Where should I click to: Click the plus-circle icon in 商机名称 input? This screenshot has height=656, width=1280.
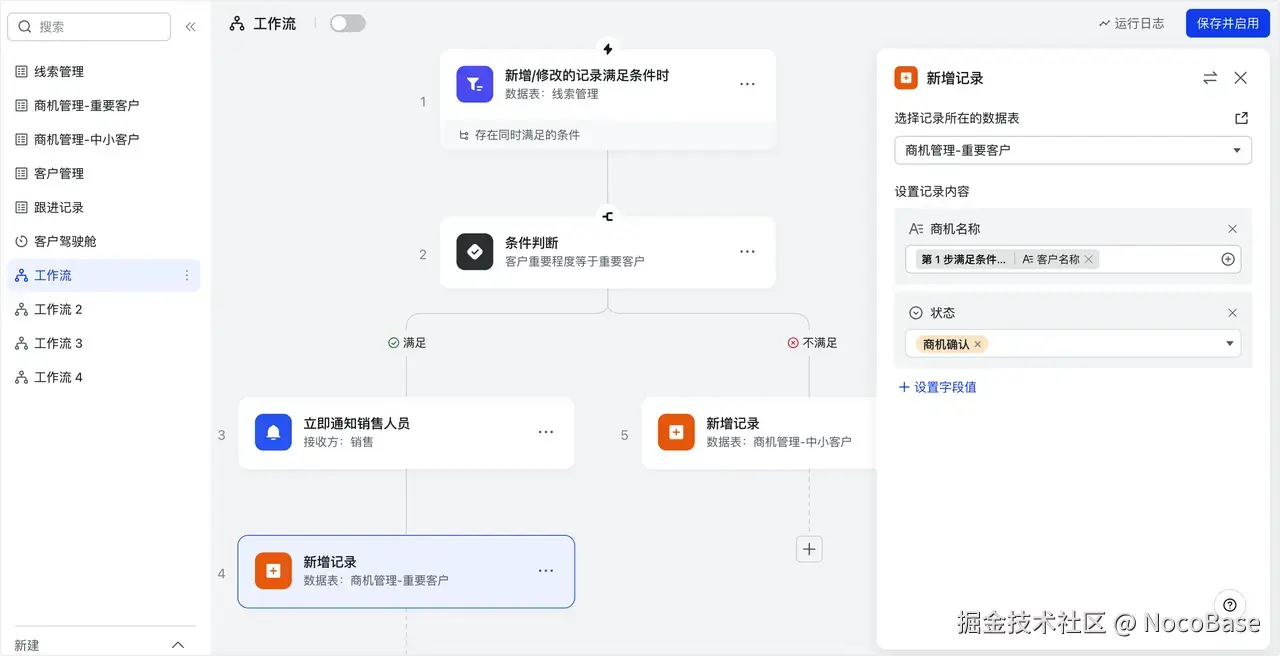pos(1228,259)
